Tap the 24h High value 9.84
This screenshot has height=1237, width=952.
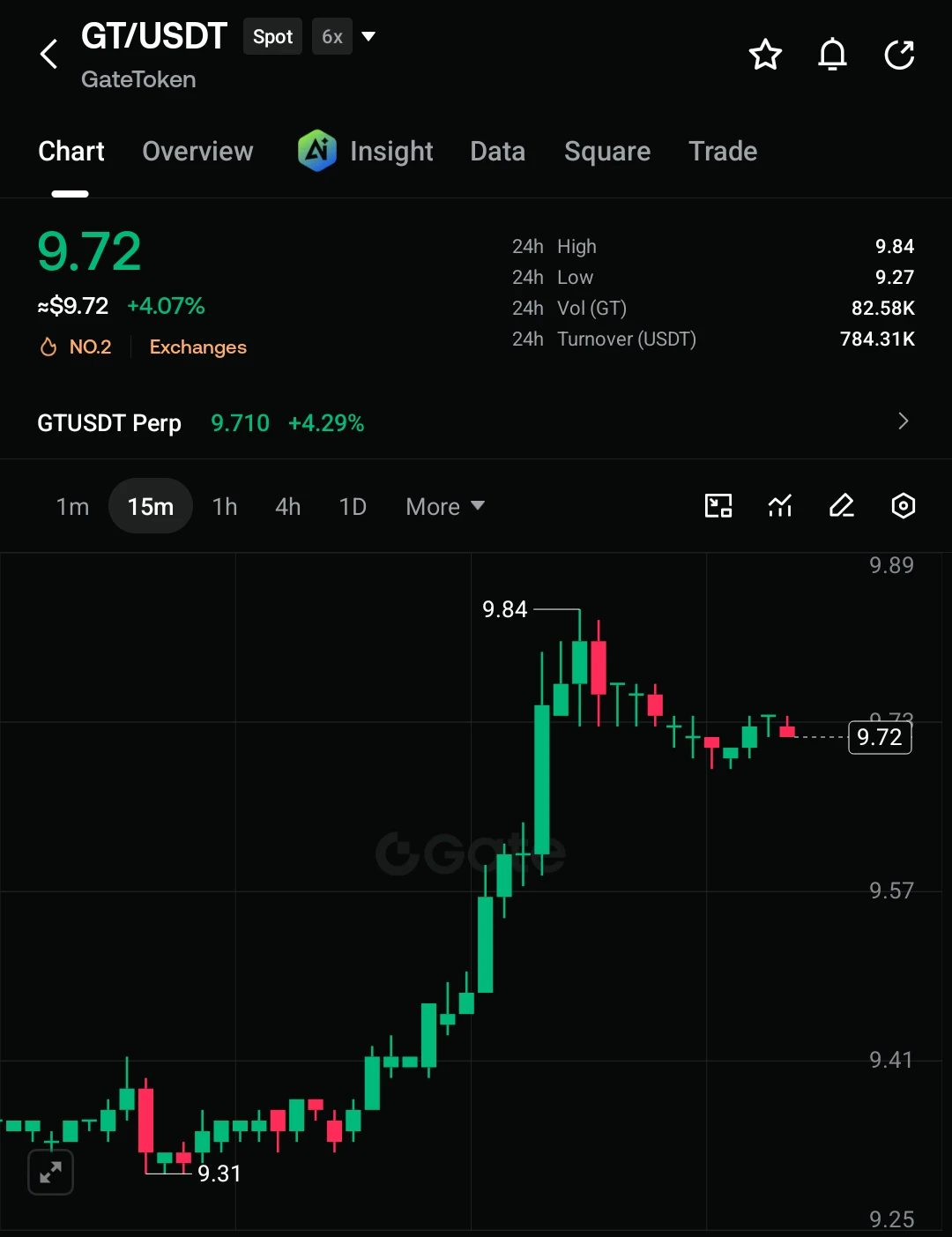point(895,247)
